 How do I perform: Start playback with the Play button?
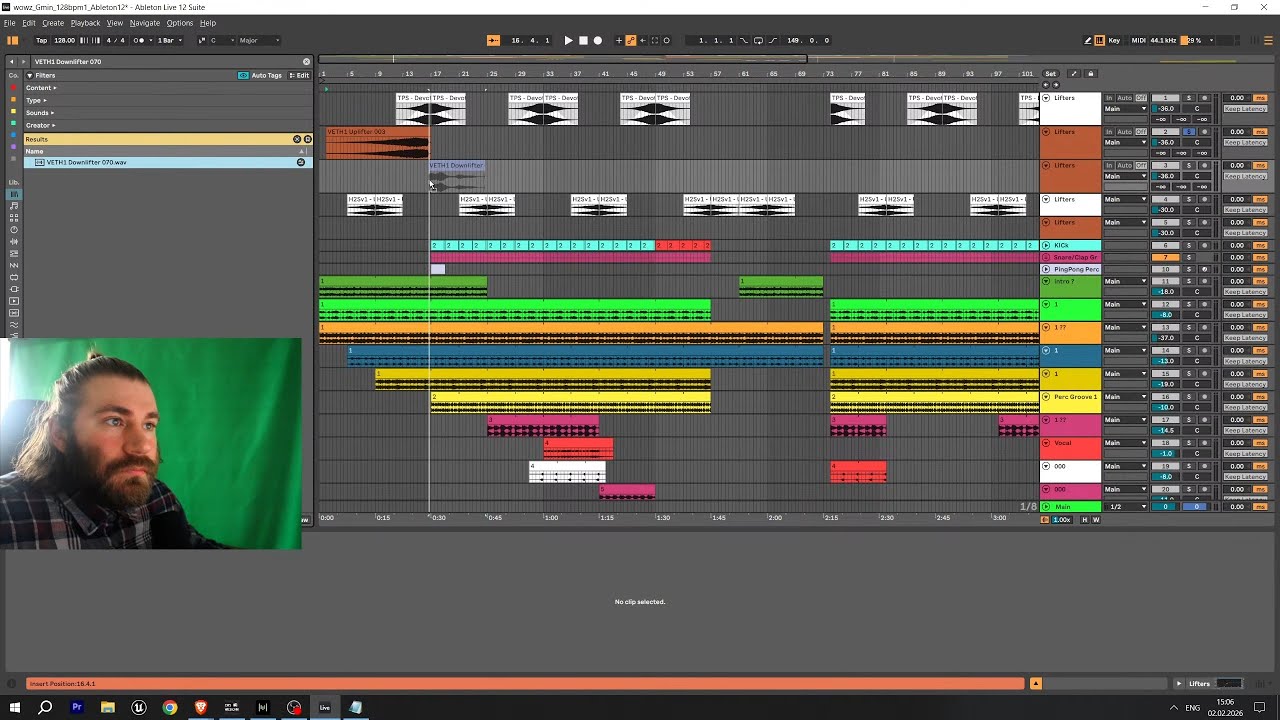(568, 40)
